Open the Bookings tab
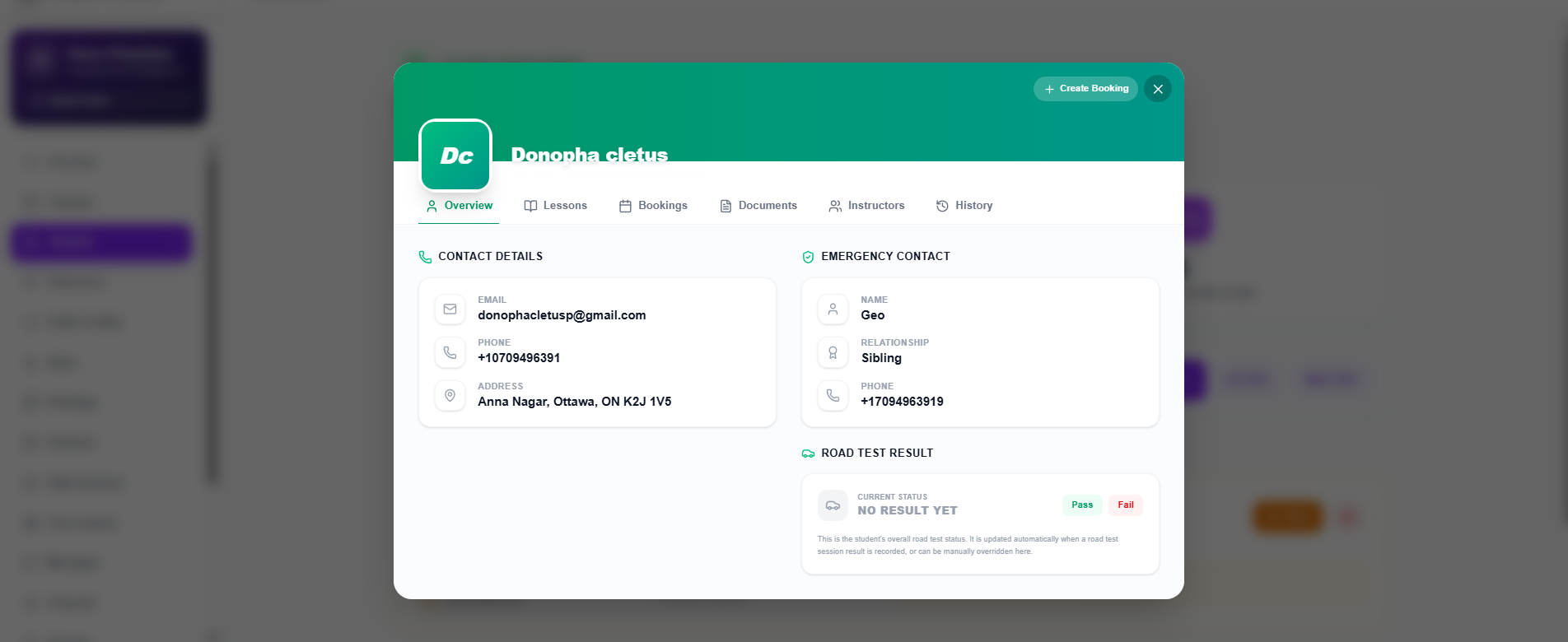Screen dimensions: 1568x642 coord(653,206)
